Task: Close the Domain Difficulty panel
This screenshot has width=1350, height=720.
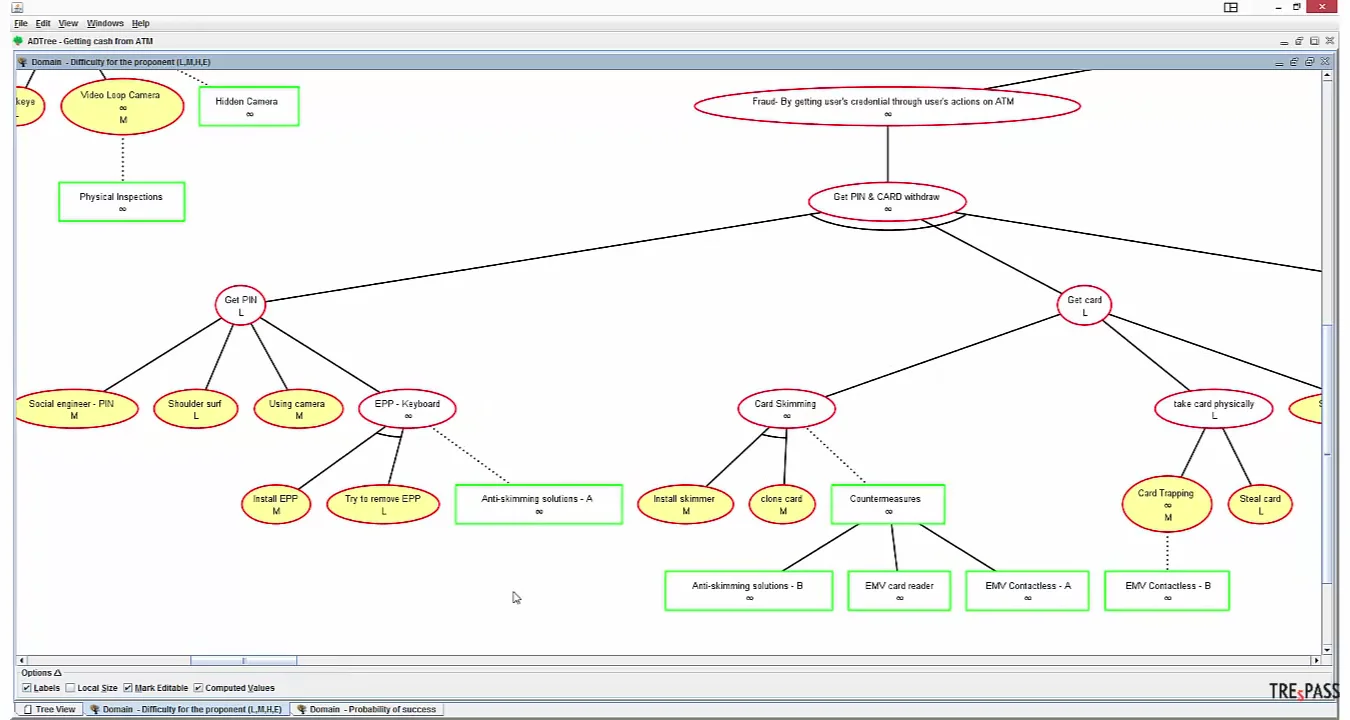Action: (1325, 62)
